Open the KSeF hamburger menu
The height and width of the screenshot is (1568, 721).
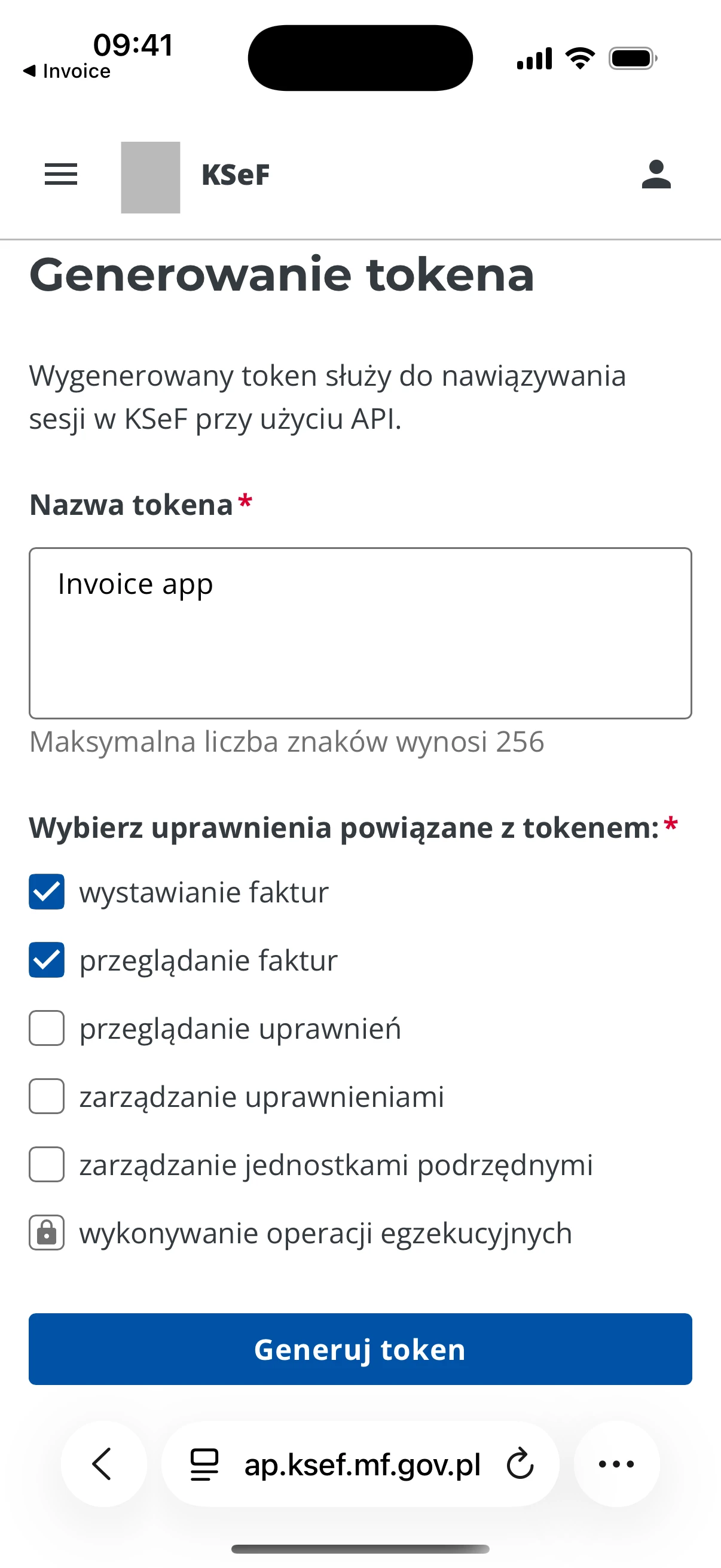click(x=60, y=175)
